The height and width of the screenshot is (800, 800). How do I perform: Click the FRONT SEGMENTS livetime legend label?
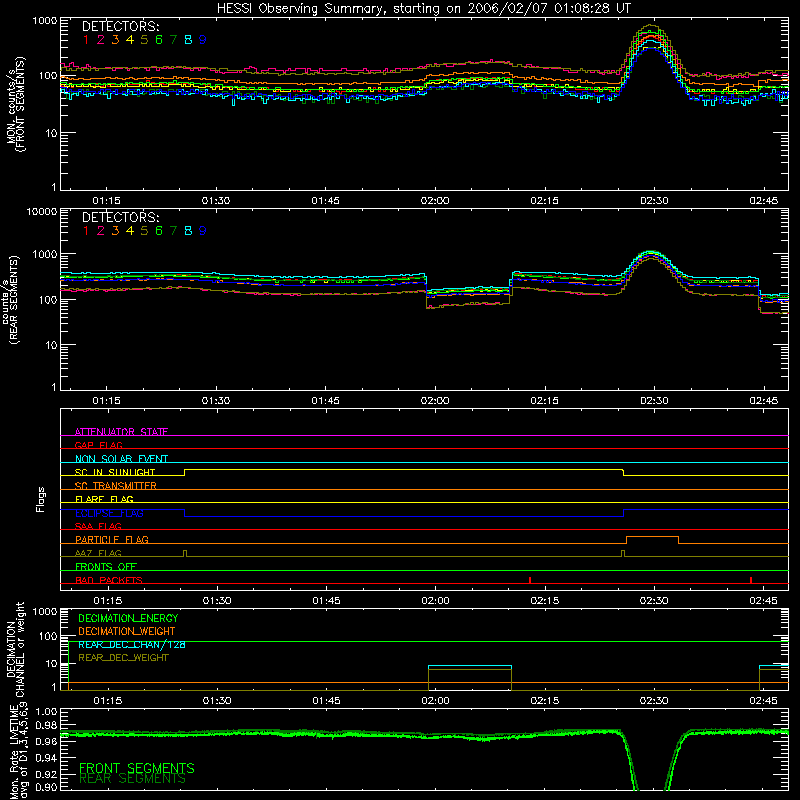[137, 768]
